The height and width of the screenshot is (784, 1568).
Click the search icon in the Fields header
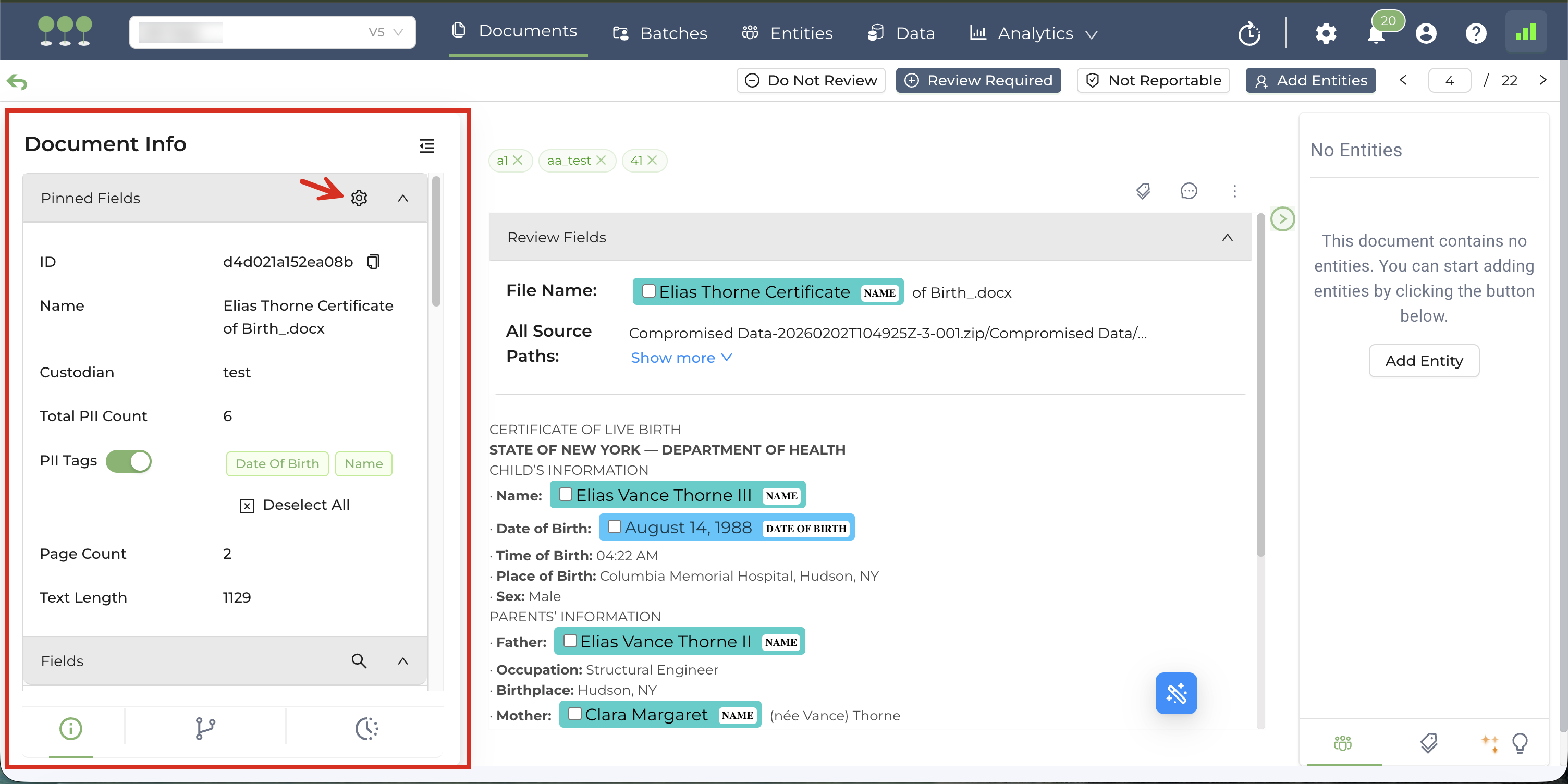pos(359,660)
